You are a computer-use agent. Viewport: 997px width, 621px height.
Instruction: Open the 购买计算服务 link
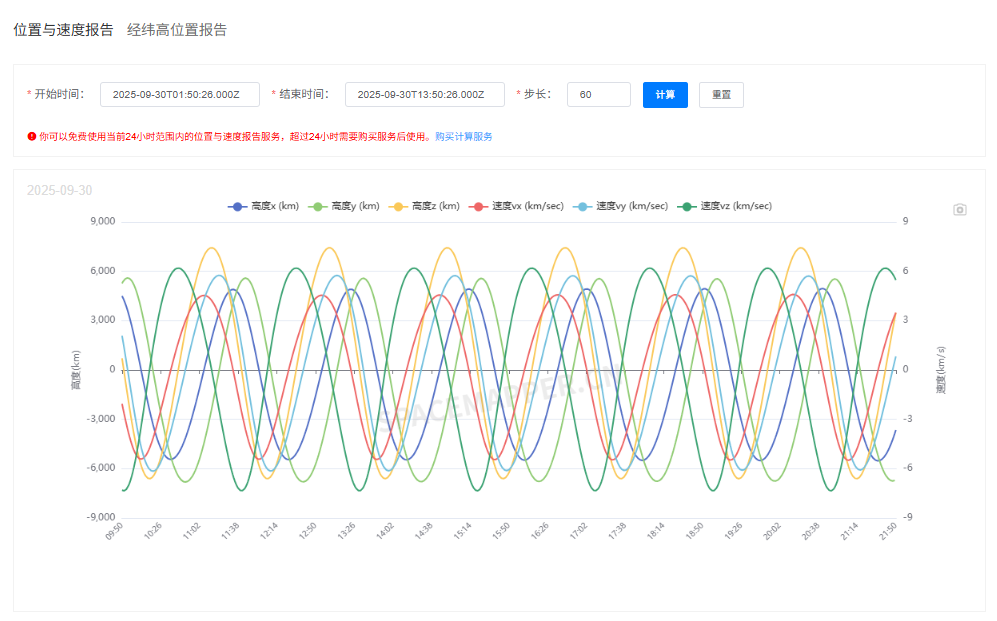463,136
